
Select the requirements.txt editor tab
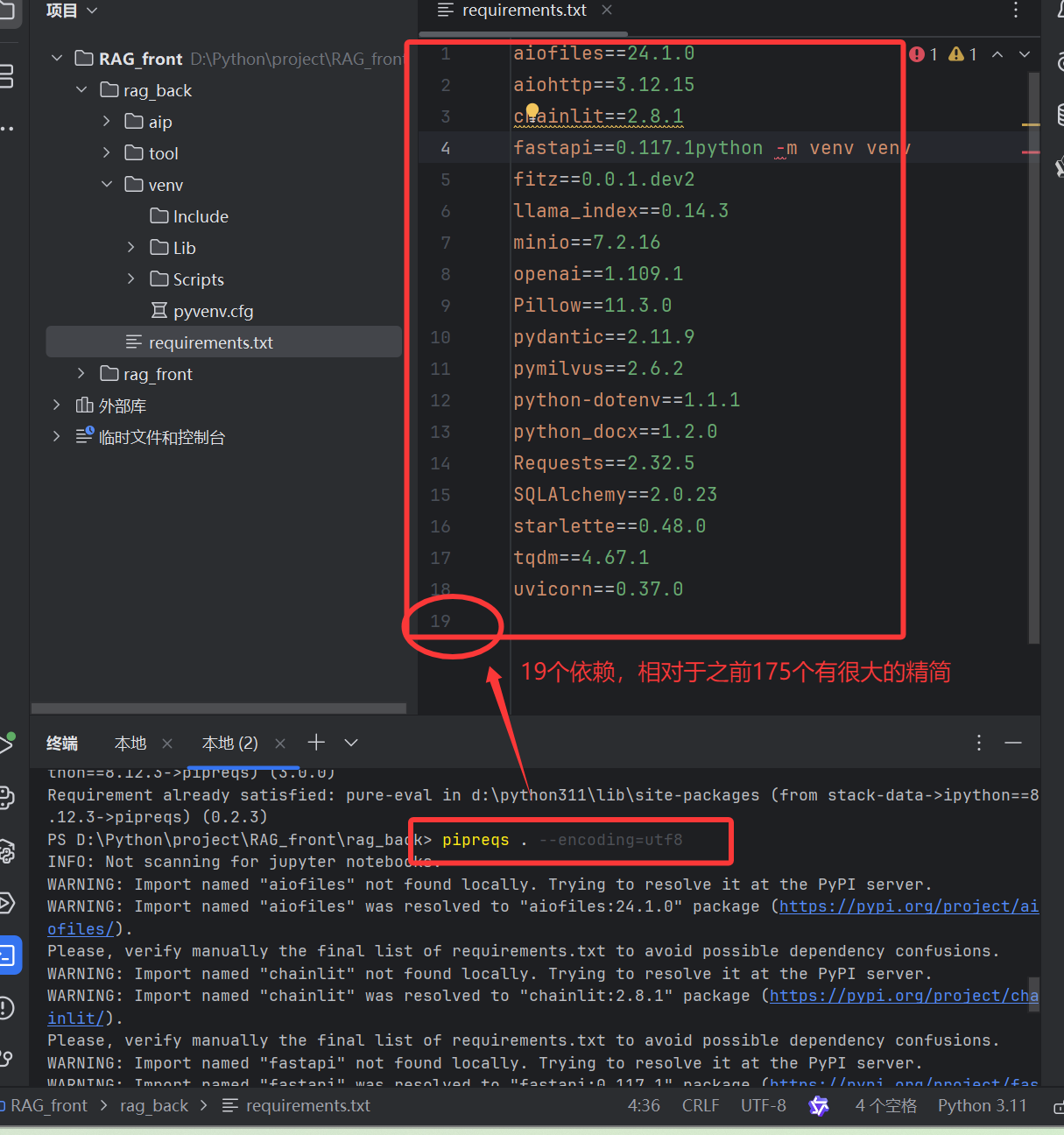[523, 11]
